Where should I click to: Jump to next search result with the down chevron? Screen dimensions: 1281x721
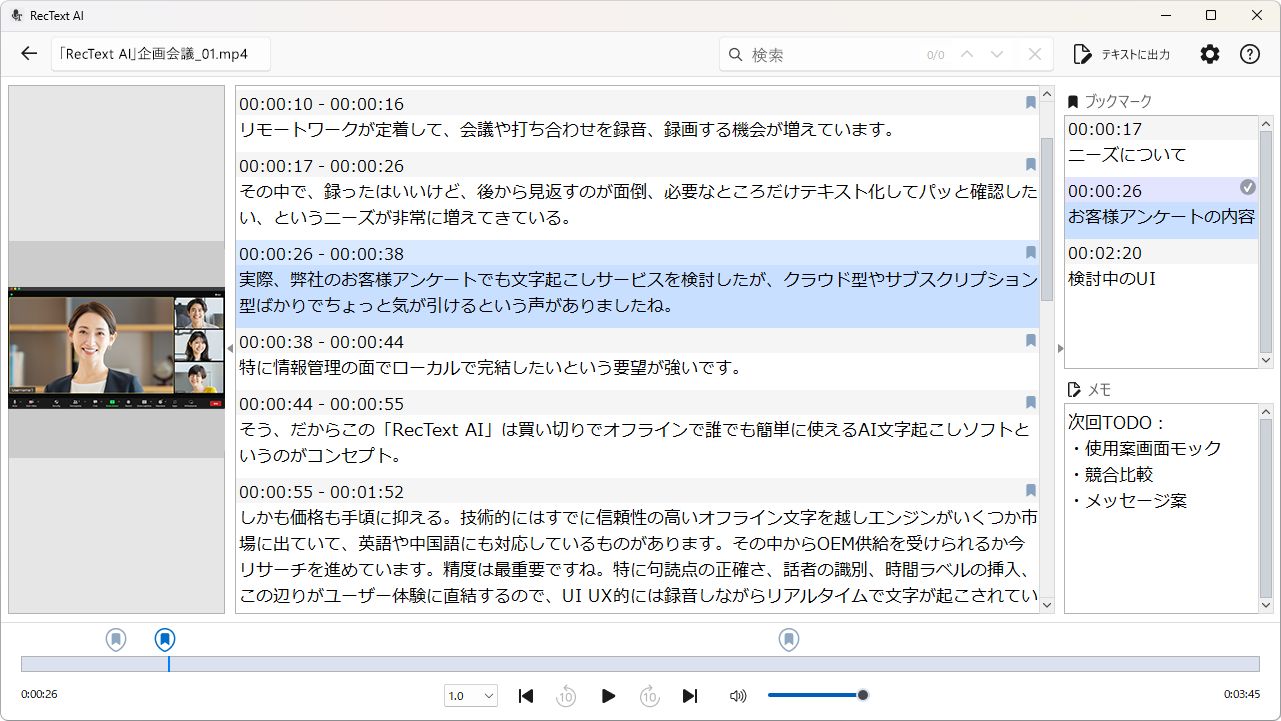click(x=997, y=54)
